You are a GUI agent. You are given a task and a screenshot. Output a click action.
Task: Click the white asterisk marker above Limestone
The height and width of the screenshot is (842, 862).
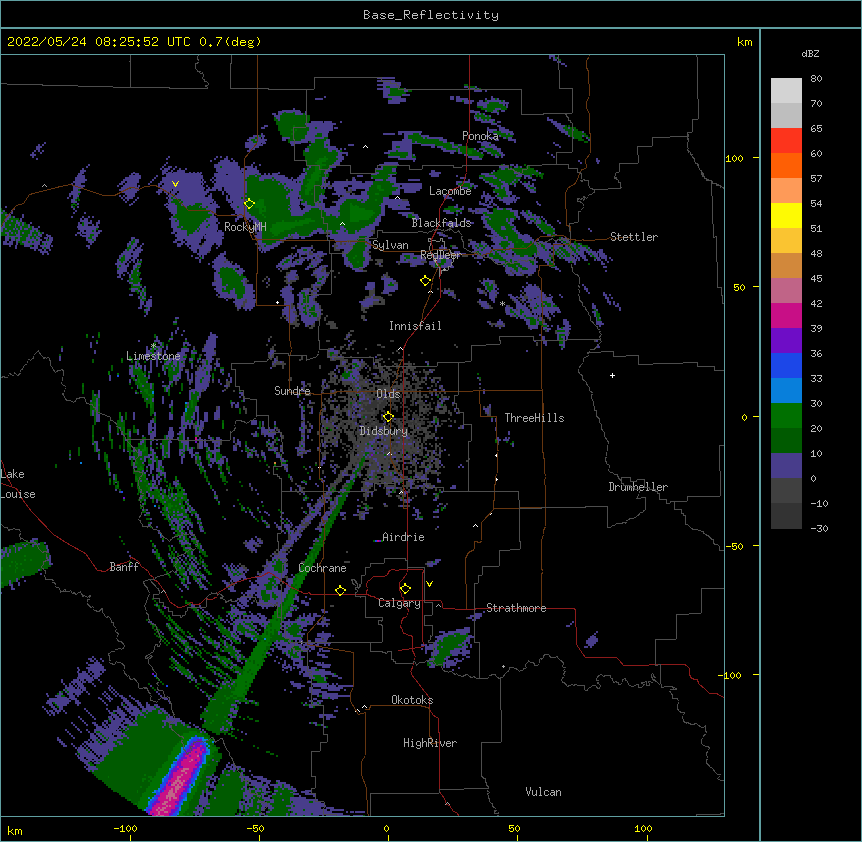click(153, 346)
